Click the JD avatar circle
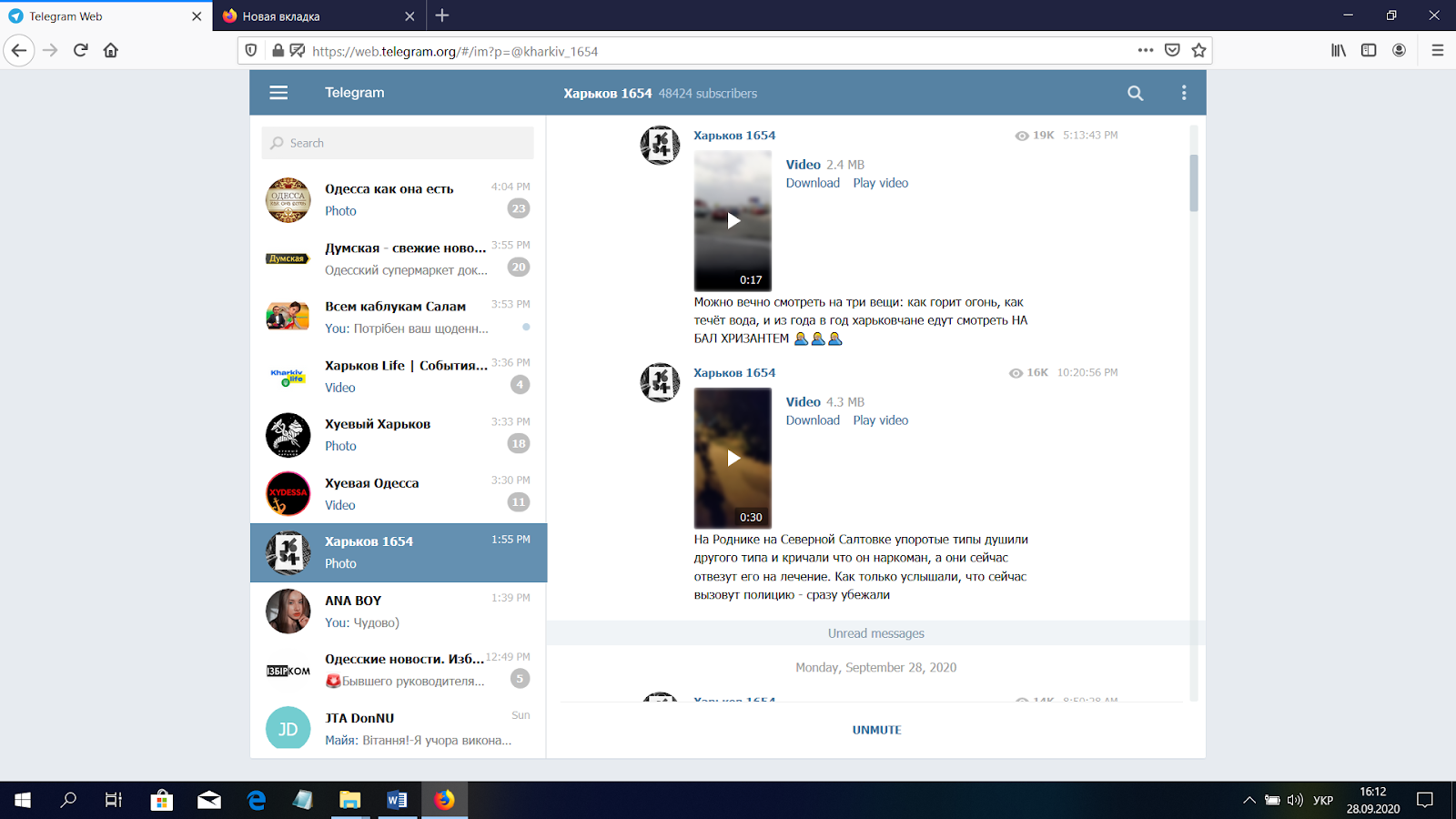The height and width of the screenshot is (819, 1456). [288, 729]
